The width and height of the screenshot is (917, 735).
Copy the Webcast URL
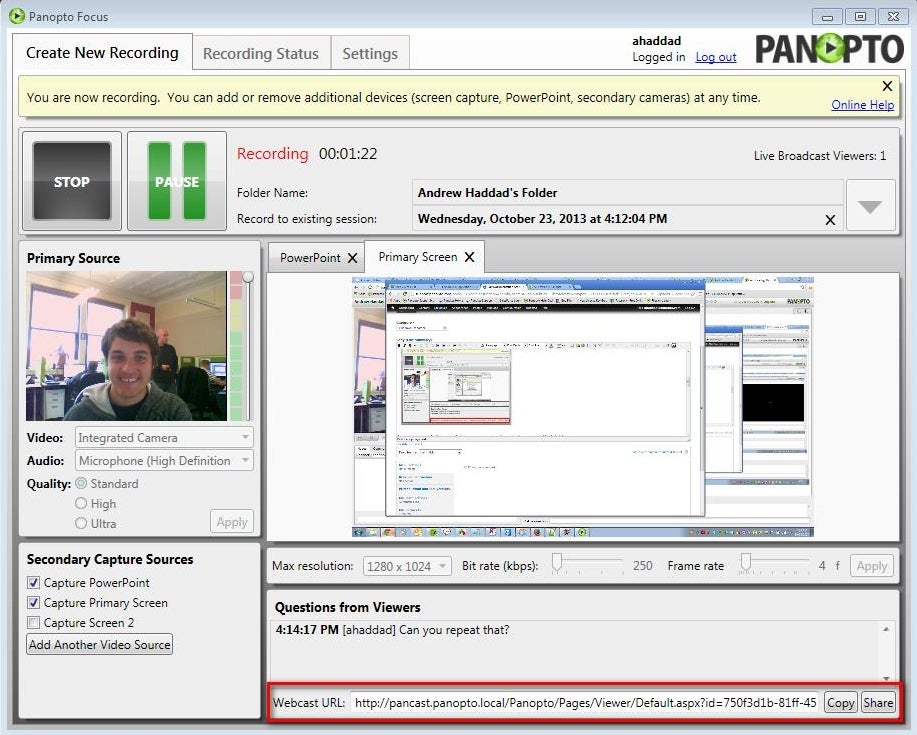point(840,703)
